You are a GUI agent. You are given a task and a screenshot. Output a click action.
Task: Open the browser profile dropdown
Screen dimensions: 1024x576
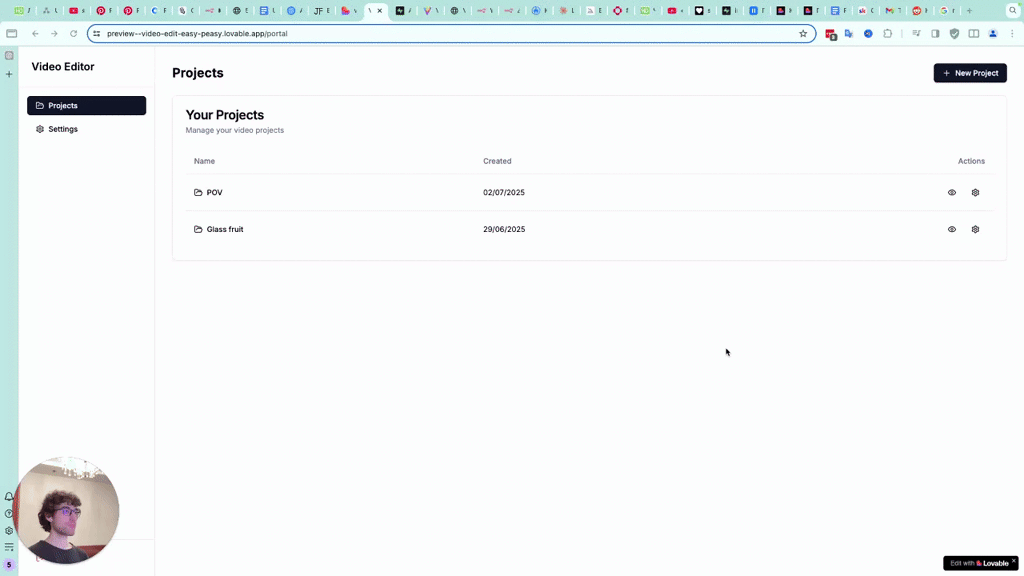pos(992,33)
